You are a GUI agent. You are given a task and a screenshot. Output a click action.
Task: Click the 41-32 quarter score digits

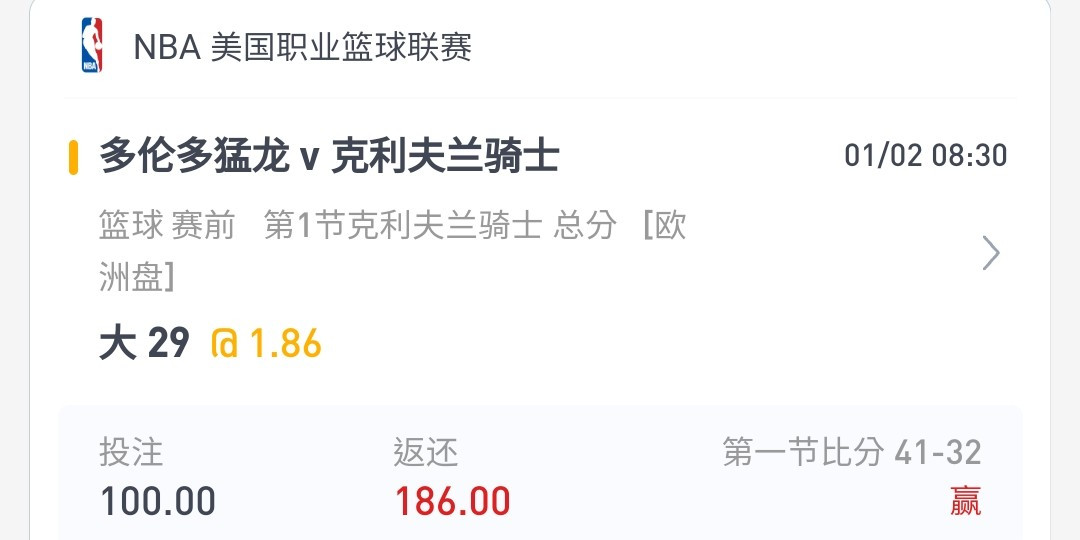[x=937, y=453]
